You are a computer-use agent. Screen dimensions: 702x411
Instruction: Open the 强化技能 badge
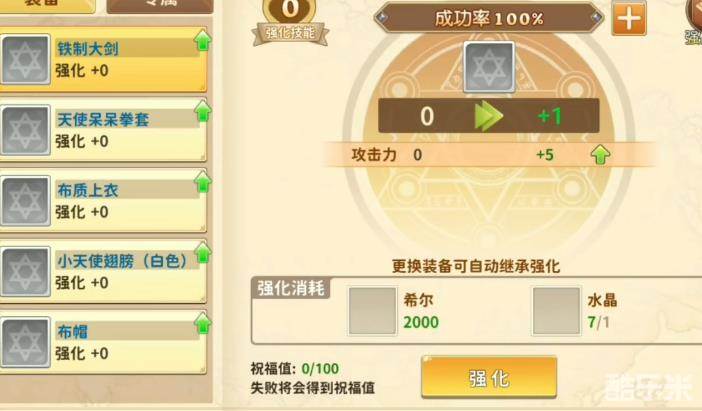point(291,22)
